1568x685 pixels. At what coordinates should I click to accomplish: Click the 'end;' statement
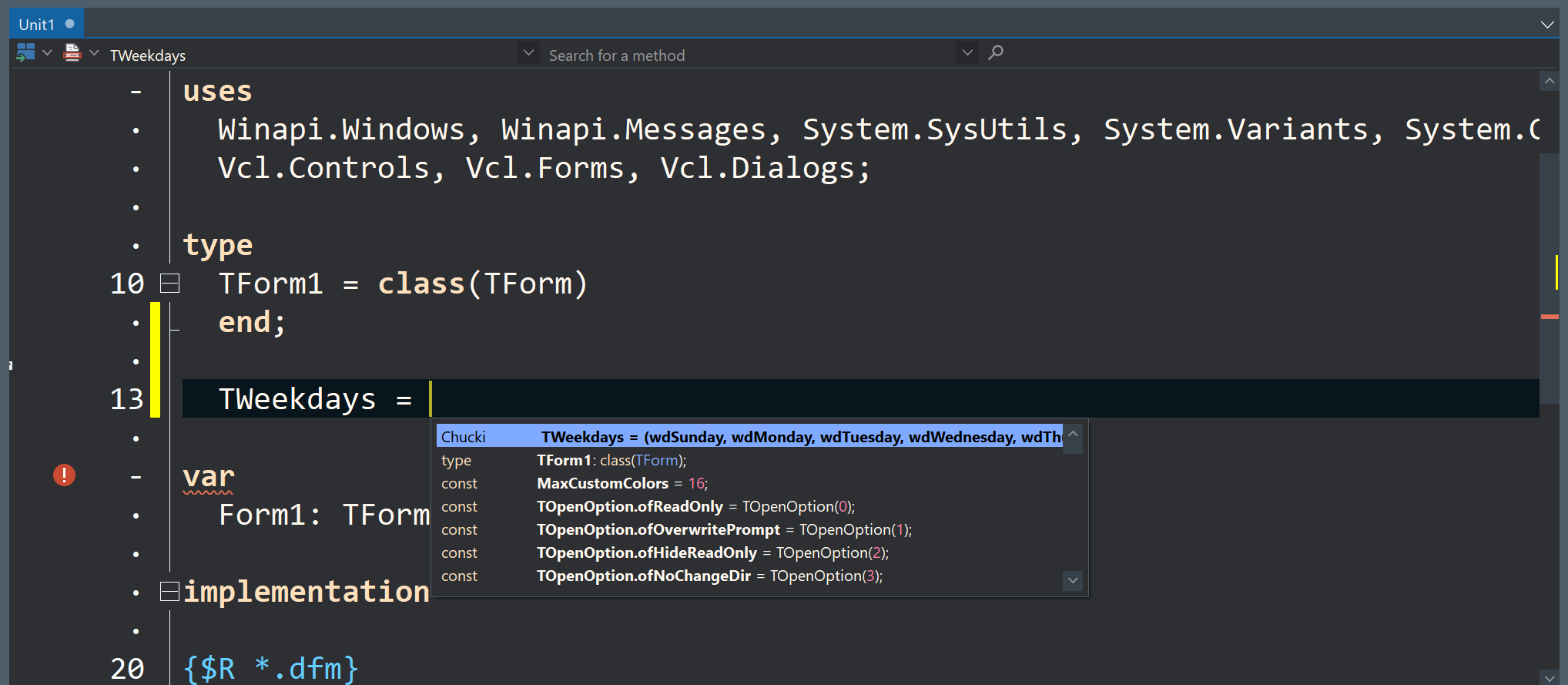click(x=252, y=322)
